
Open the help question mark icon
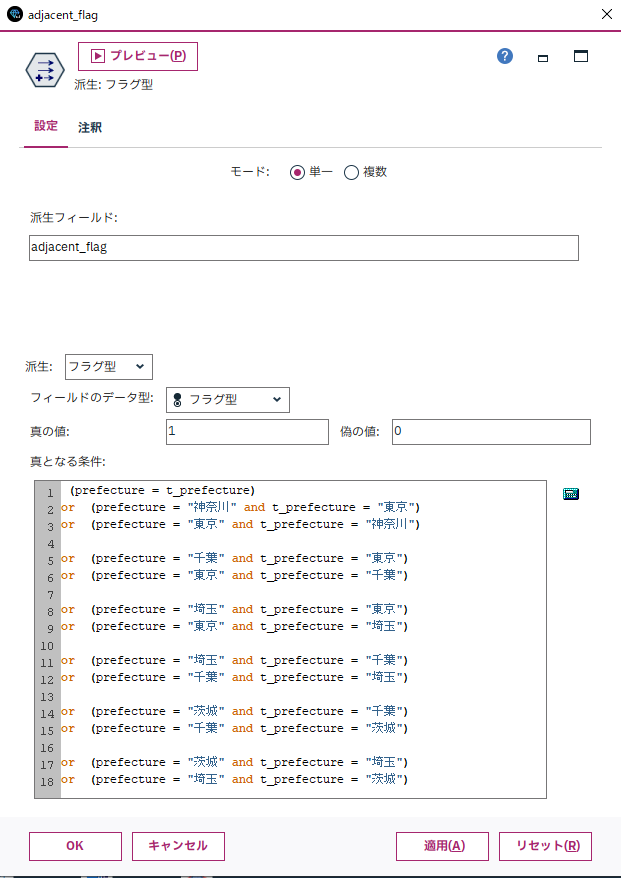505,56
